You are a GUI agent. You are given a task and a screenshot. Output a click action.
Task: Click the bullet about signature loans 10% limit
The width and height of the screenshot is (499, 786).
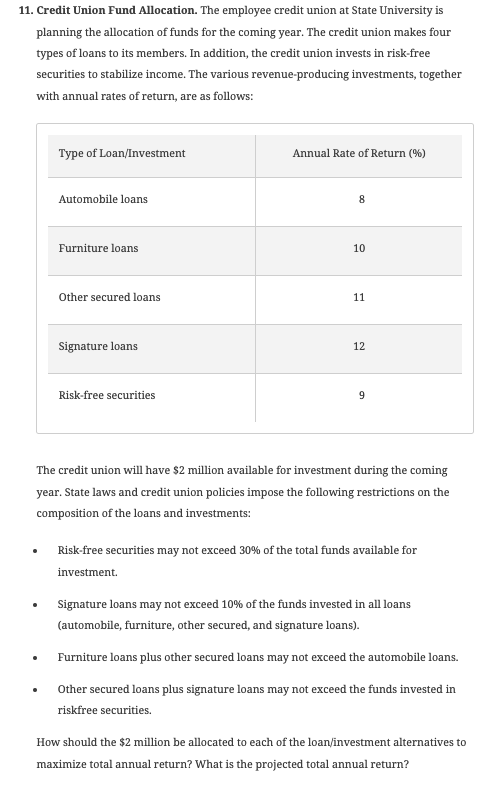pyautogui.click(x=234, y=615)
